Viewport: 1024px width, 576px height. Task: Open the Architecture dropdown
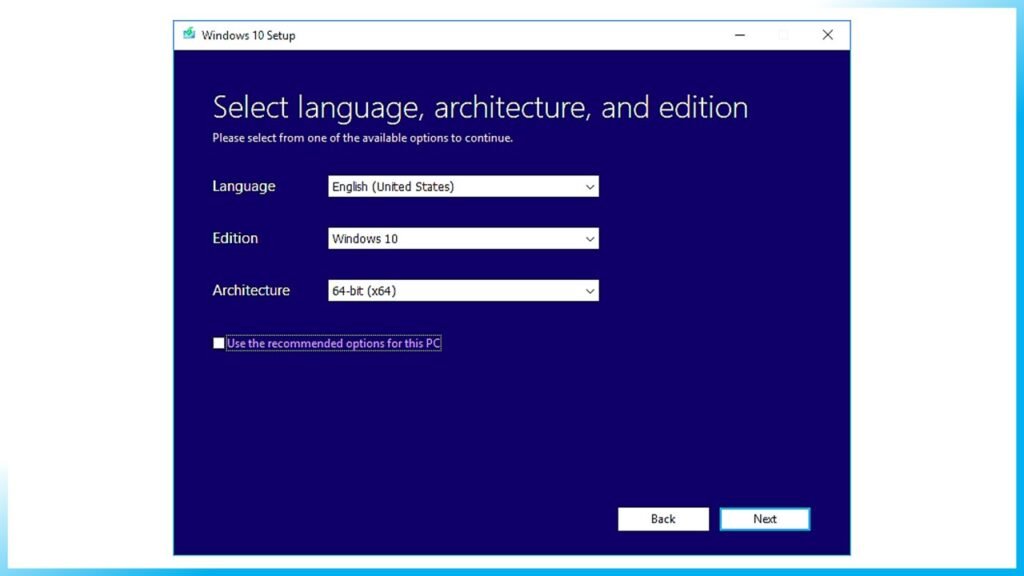click(462, 290)
